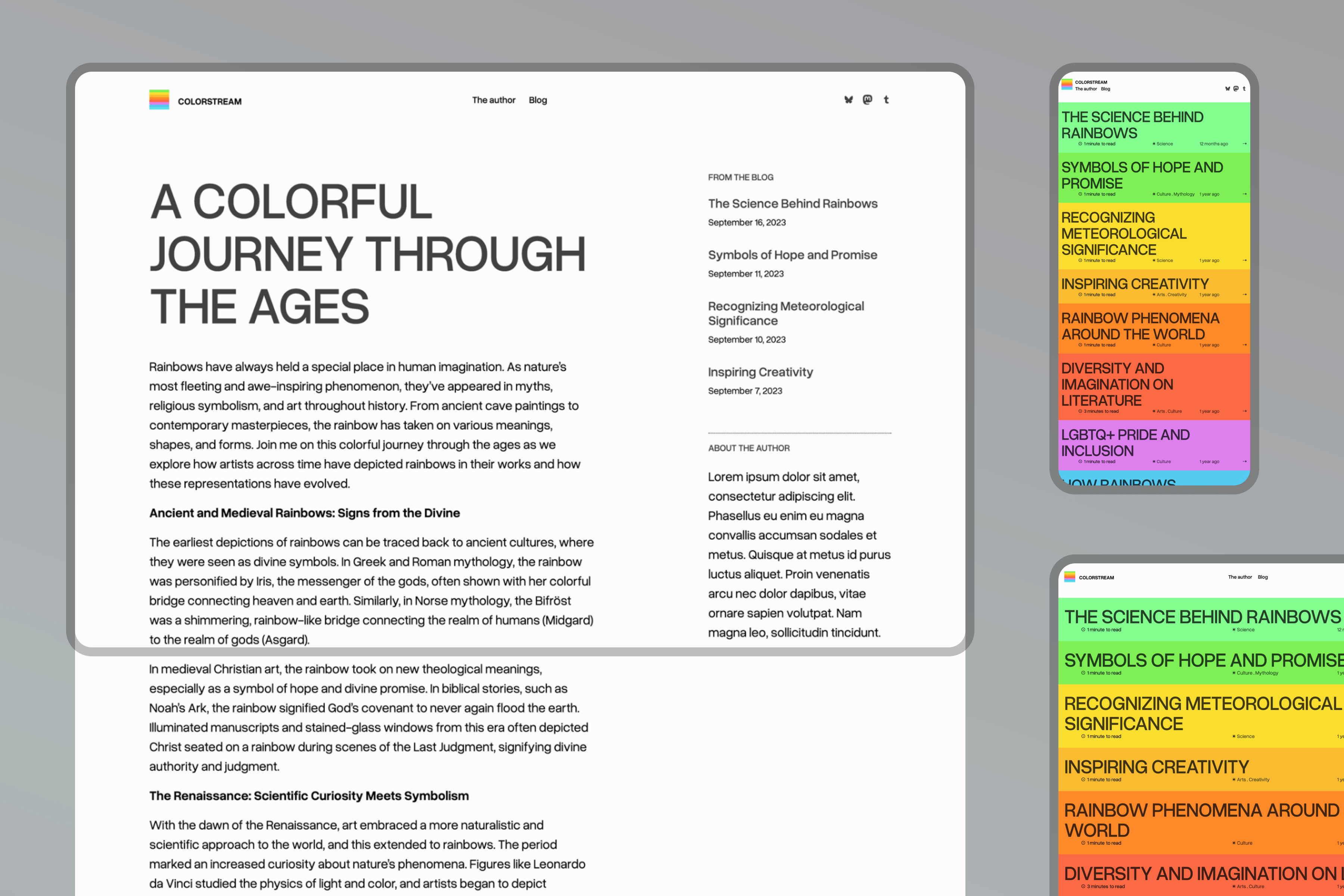Screen dimensions: 1344x896
Task: Click the Mastodon icon on tablet mockup header
Action: pyautogui.click(x=1235, y=88)
